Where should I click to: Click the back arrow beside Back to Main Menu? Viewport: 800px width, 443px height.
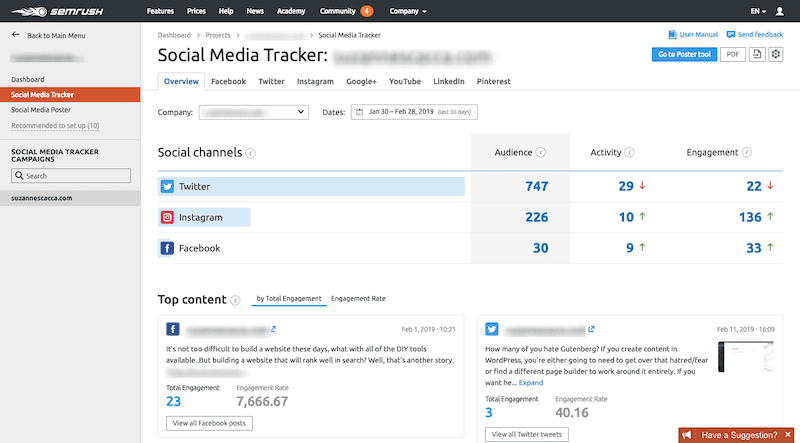16,35
